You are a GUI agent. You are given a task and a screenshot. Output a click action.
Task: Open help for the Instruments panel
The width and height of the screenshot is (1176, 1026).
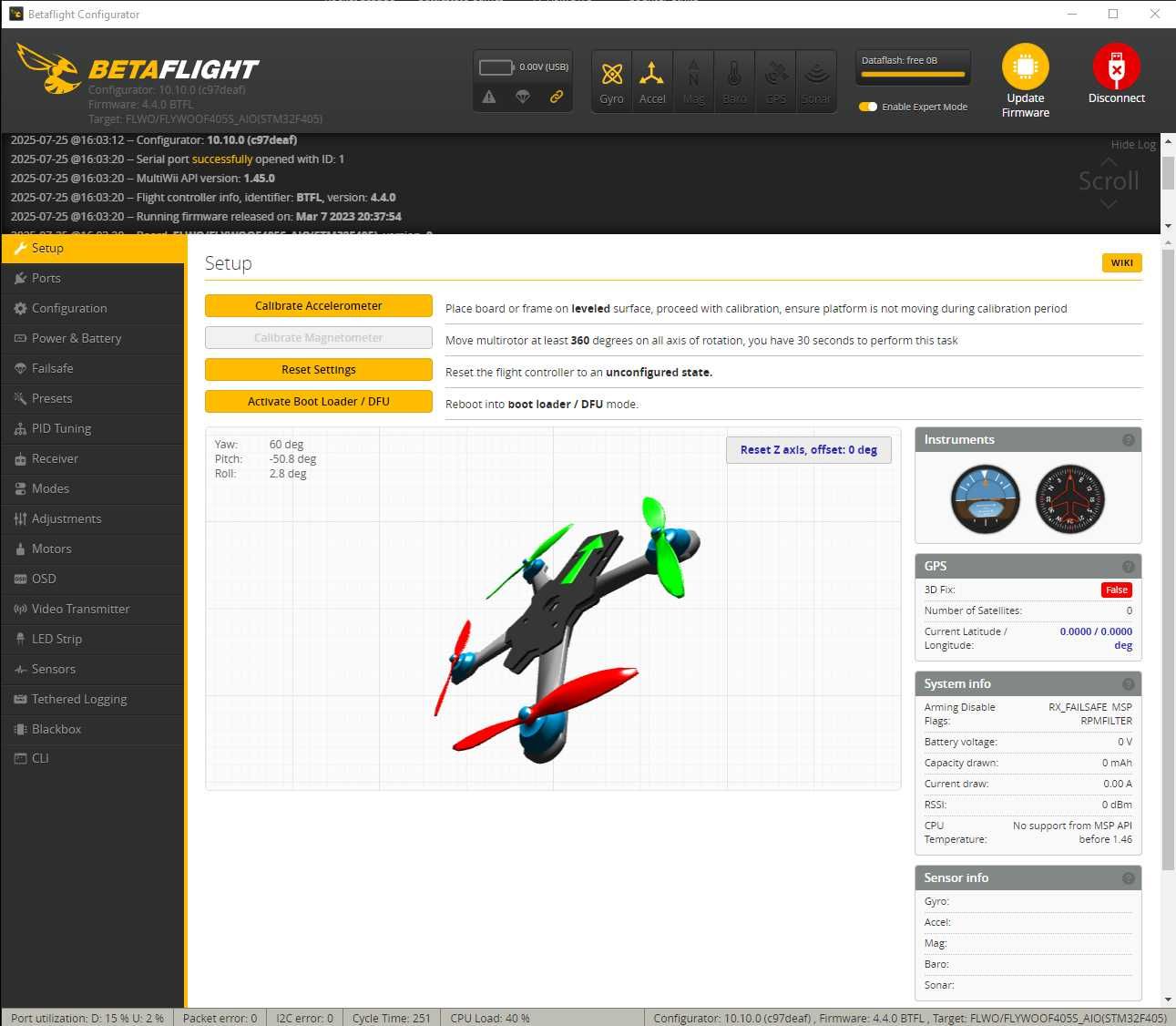click(x=1129, y=440)
